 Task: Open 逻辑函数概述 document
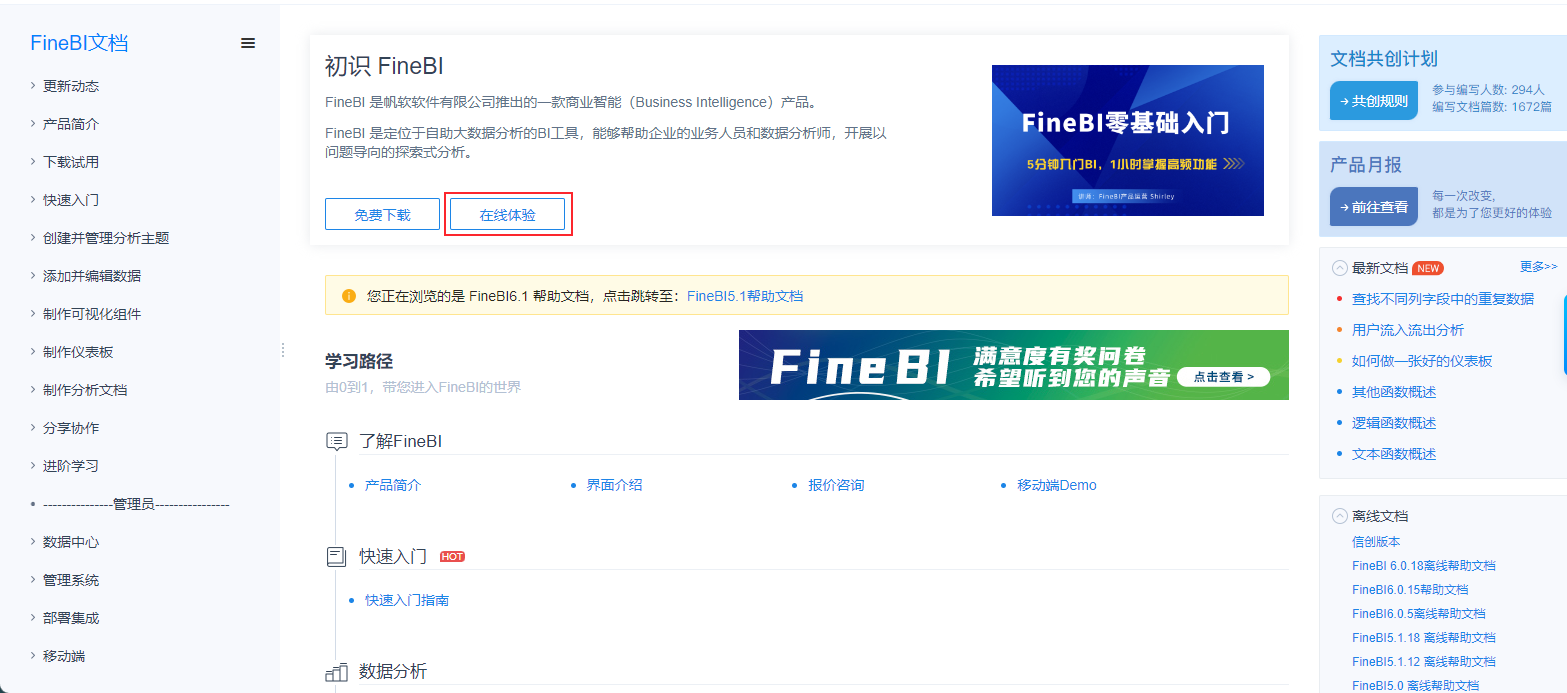[1394, 423]
